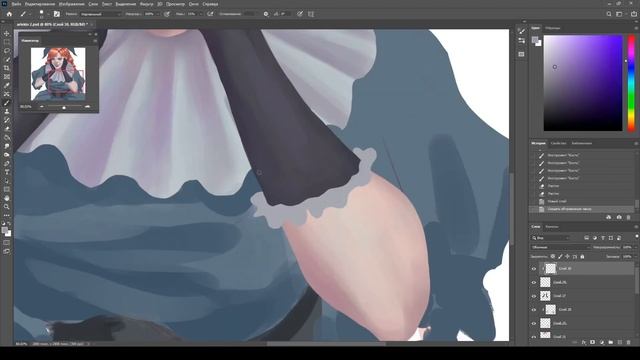Image resolution: width=640 pixels, height=360 pixels.
Task: Open the search icon in the options bar
Action: tap(609, 14)
